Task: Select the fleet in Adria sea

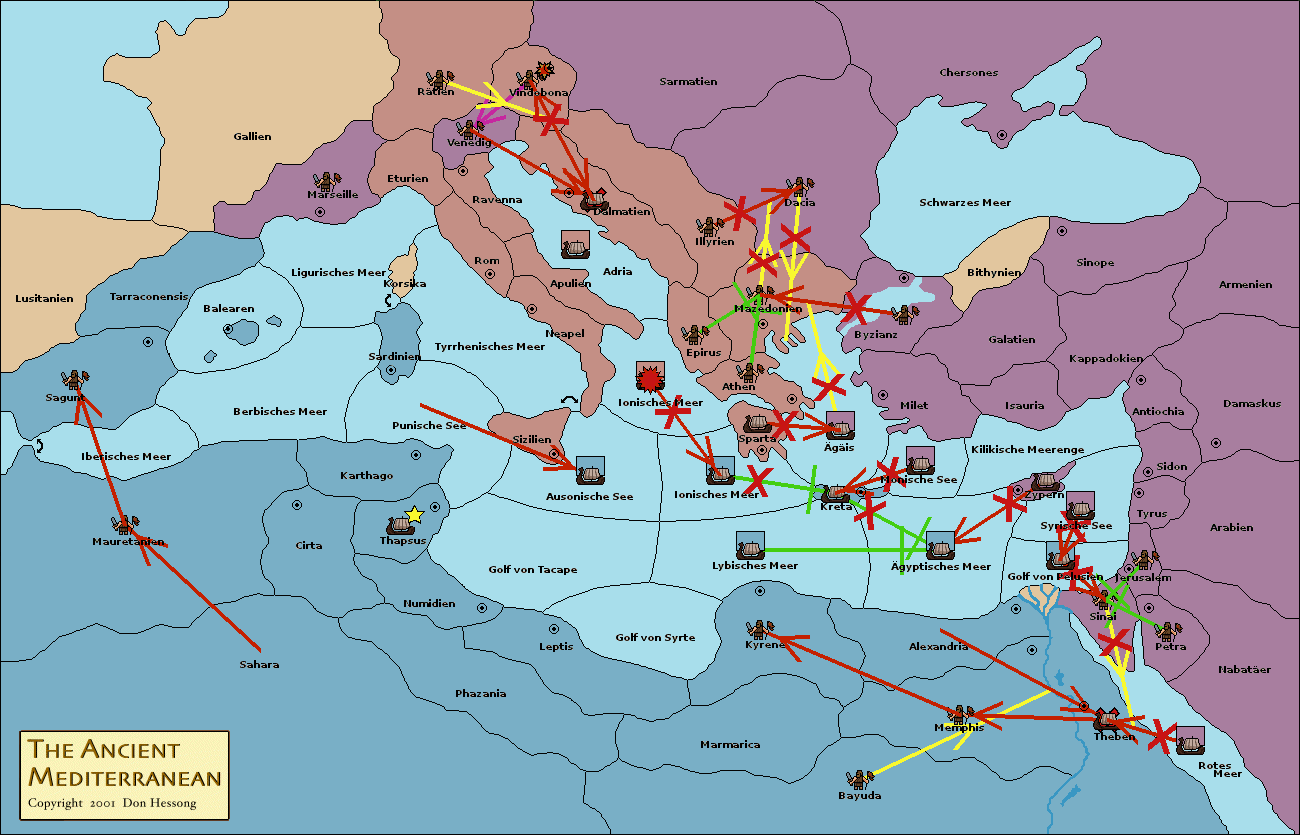Action: tap(575, 246)
